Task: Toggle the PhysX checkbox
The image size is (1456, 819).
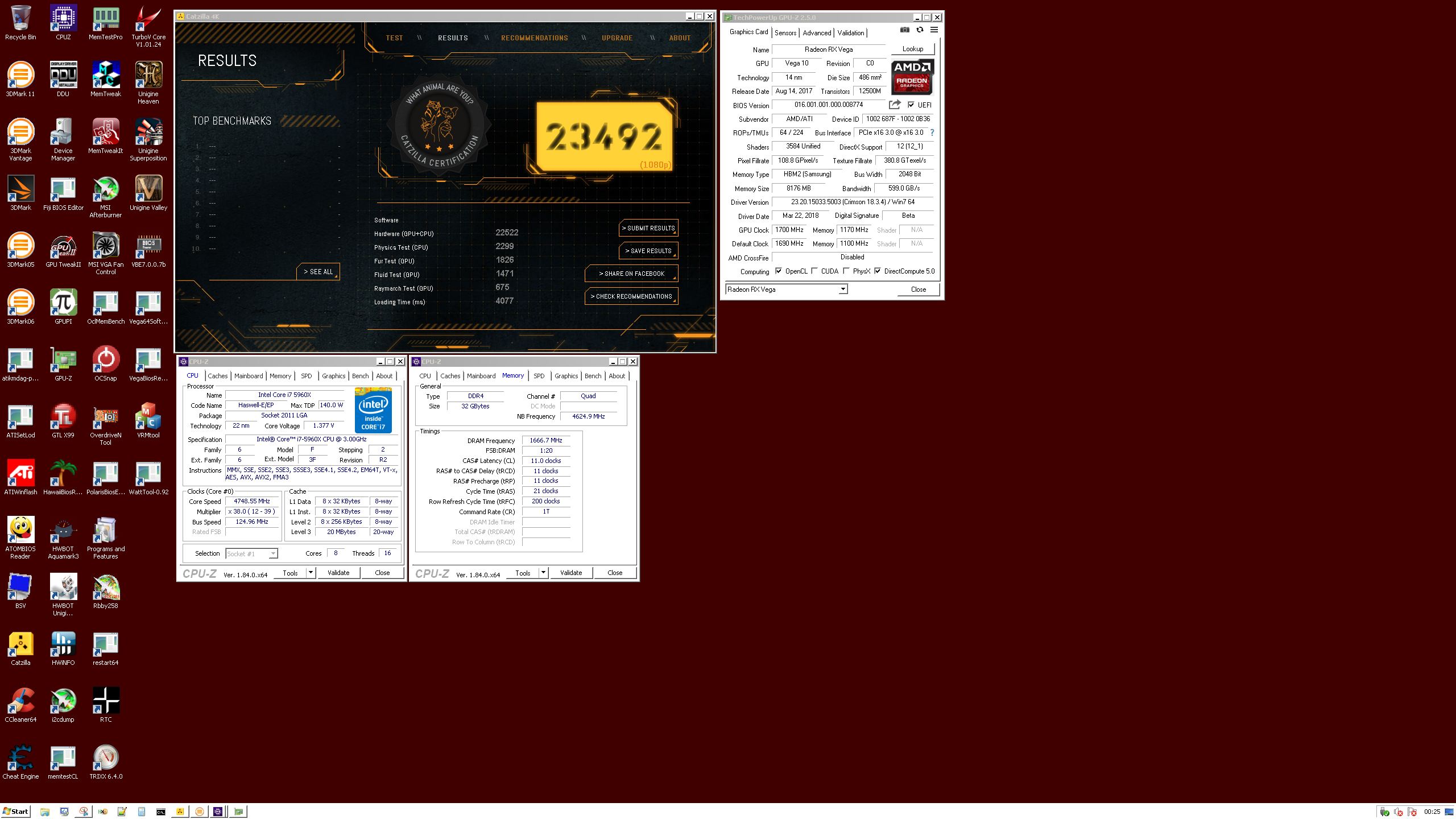Action: [846, 271]
